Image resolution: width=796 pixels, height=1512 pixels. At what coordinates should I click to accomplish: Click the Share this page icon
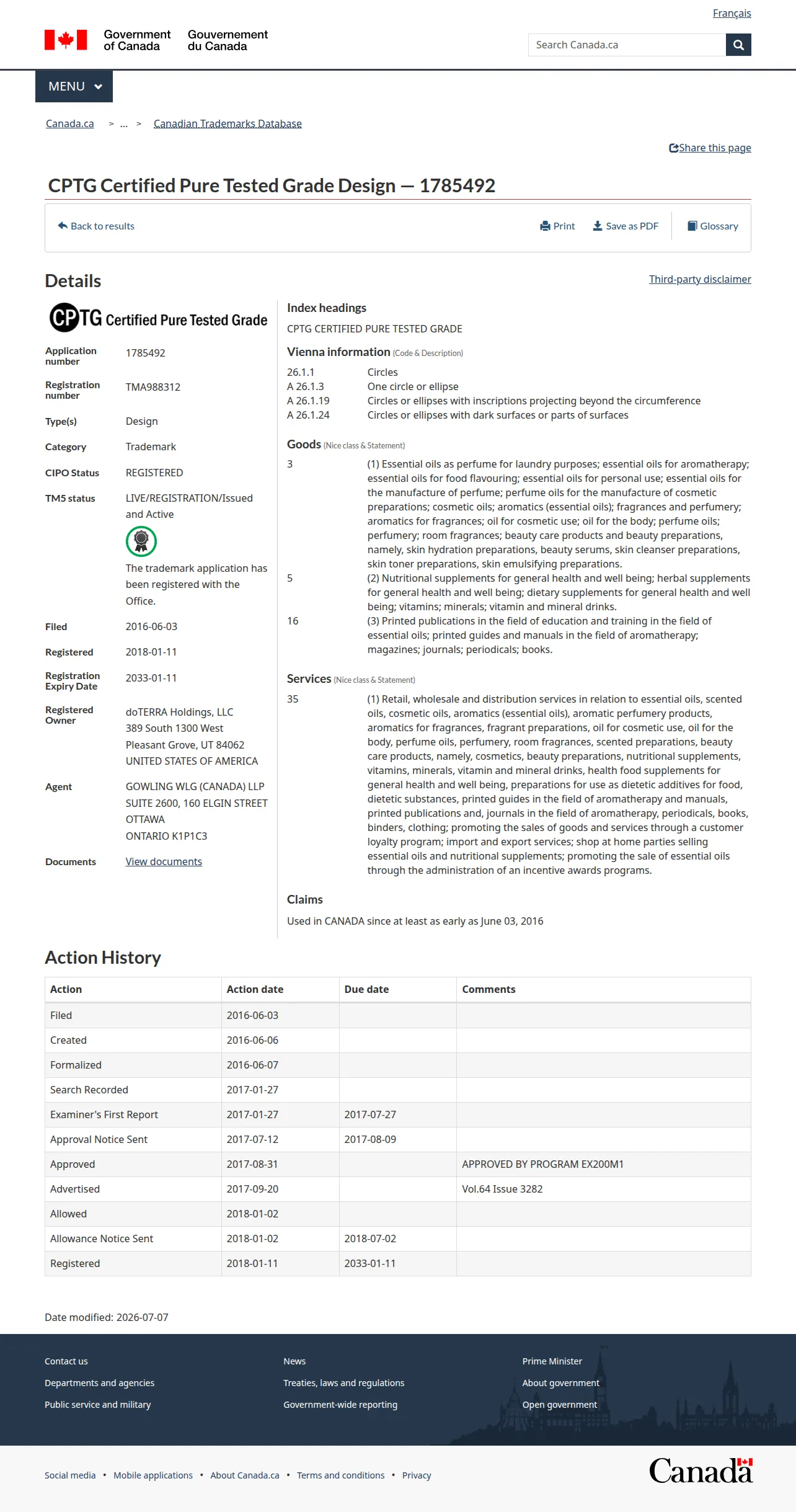coord(673,148)
